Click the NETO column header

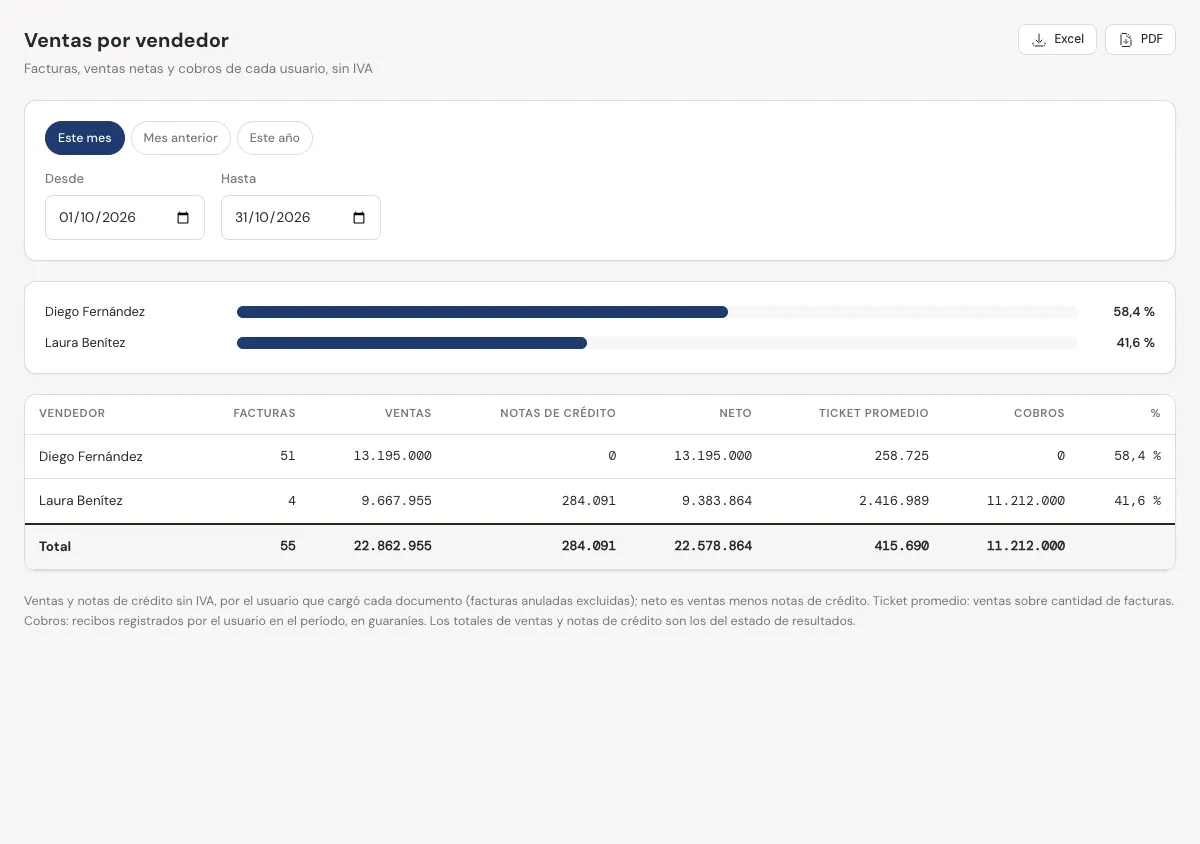point(735,413)
